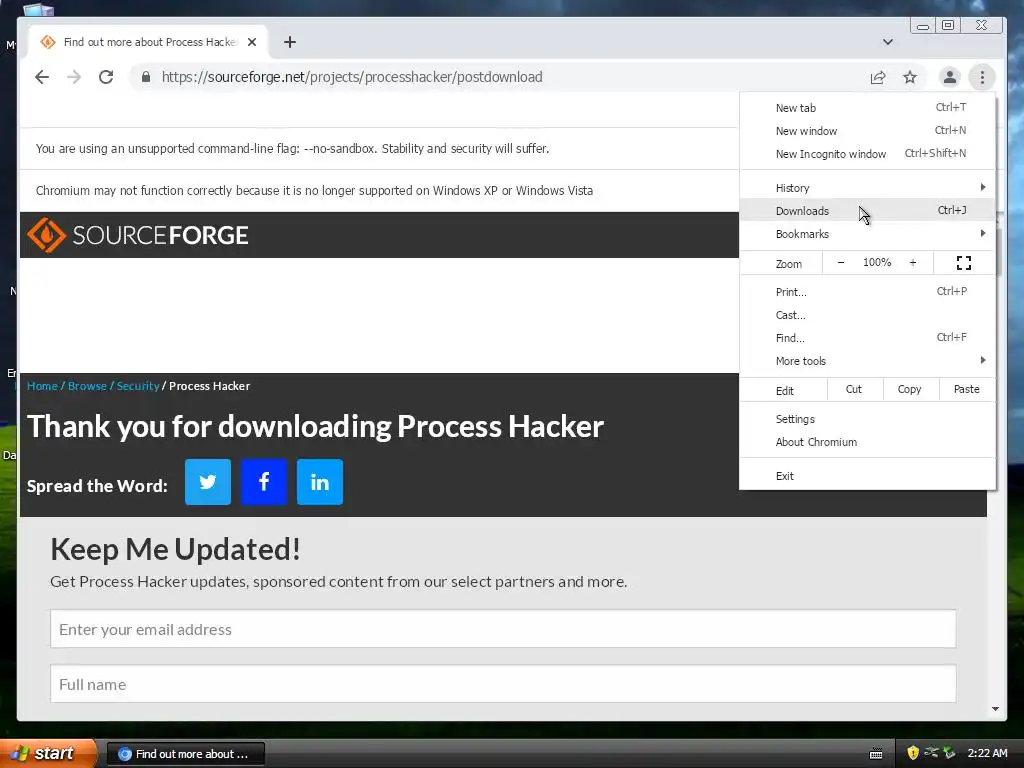
Task: Expand the History submenu
Action: (x=867, y=187)
